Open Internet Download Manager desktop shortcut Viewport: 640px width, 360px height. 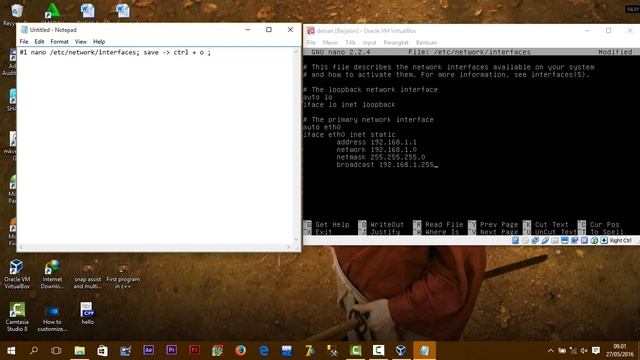coord(52,274)
